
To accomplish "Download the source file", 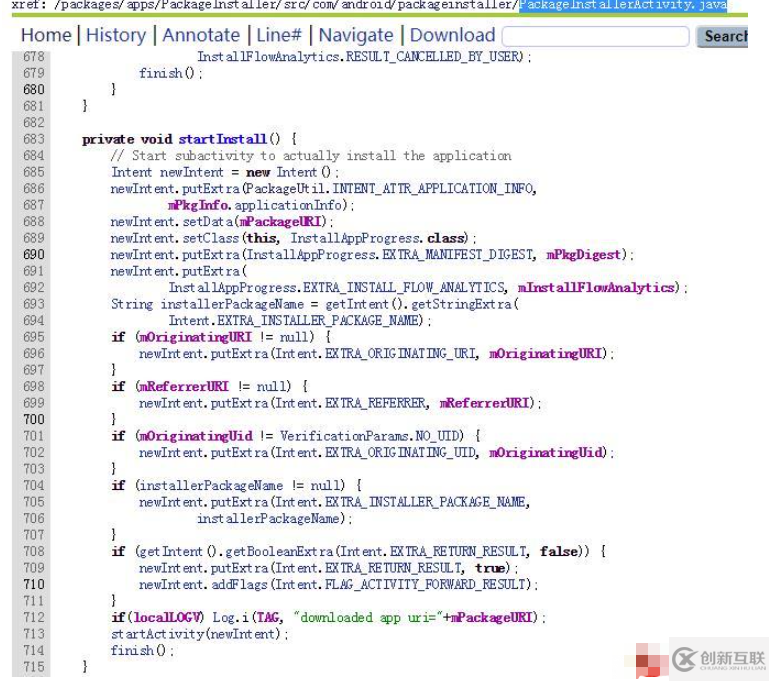I will [x=452, y=35].
